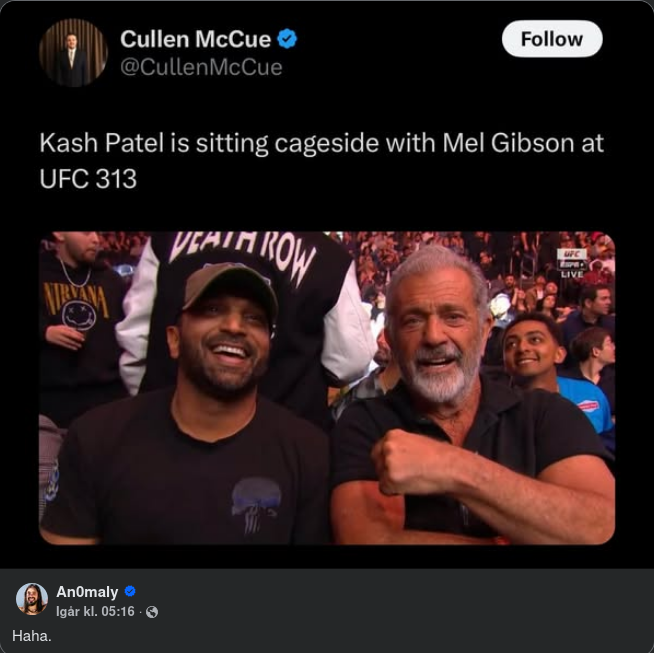The width and height of the screenshot is (654, 653).
Task: Open the post timestamp Igår kl. 05:16
Action: point(96,611)
